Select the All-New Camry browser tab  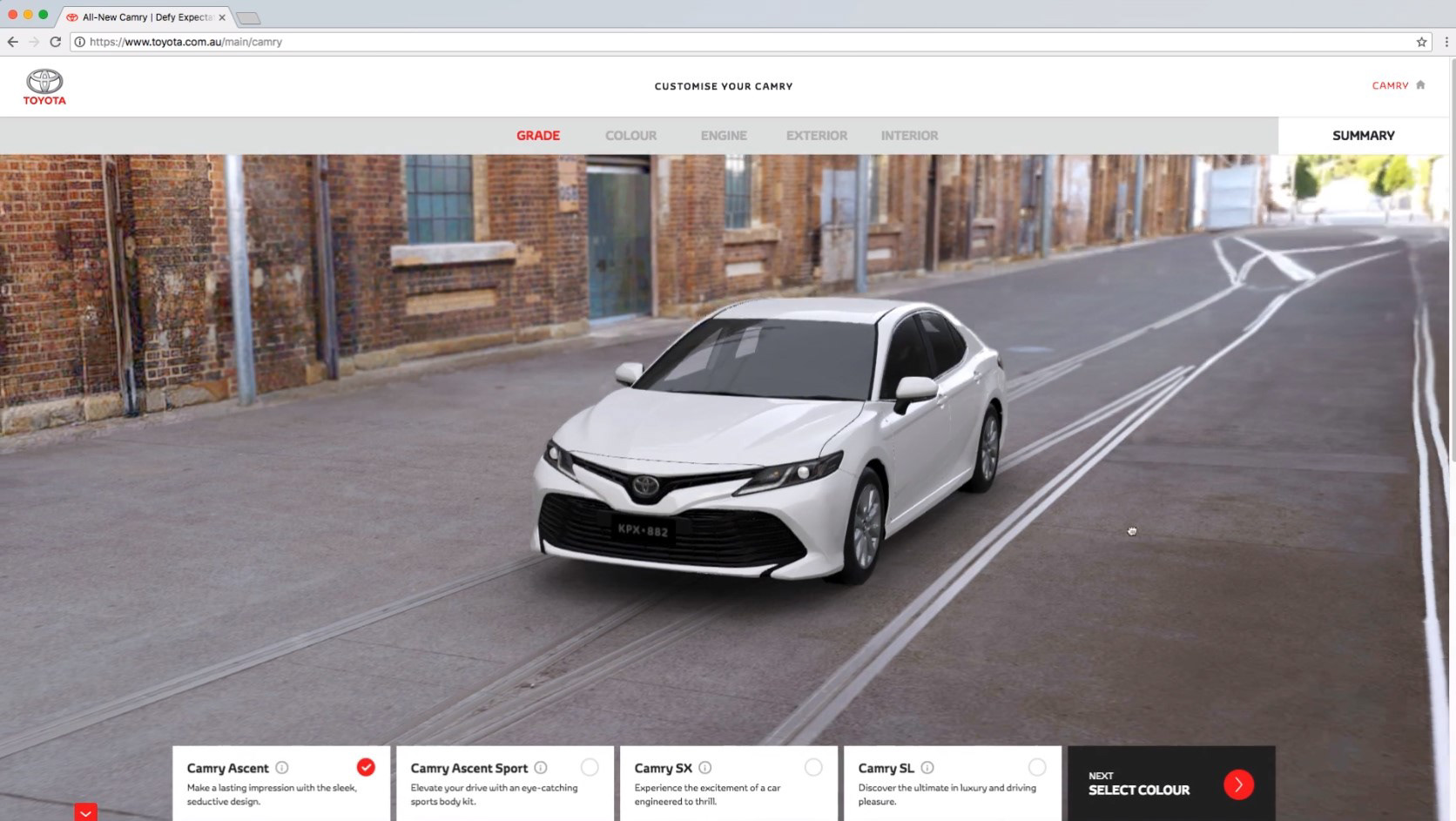point(146,17)
